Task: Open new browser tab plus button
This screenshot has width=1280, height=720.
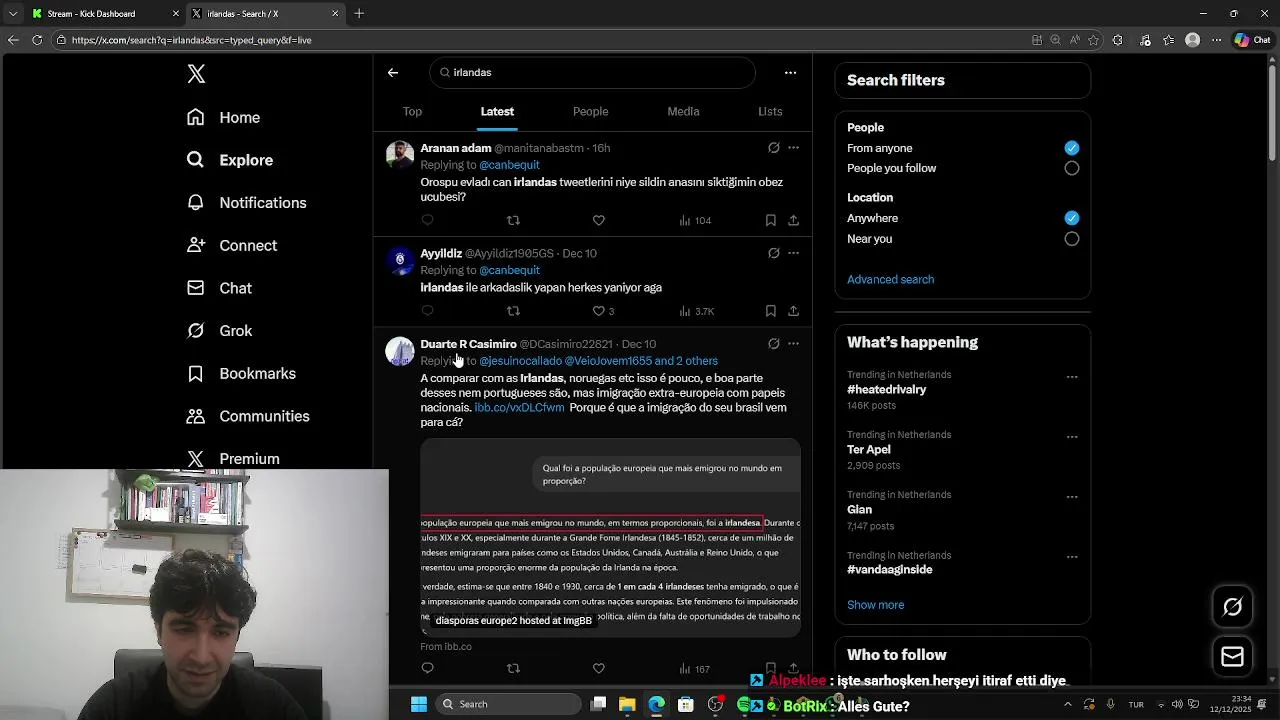Action: pyautogui.click(x=359, y=13)
